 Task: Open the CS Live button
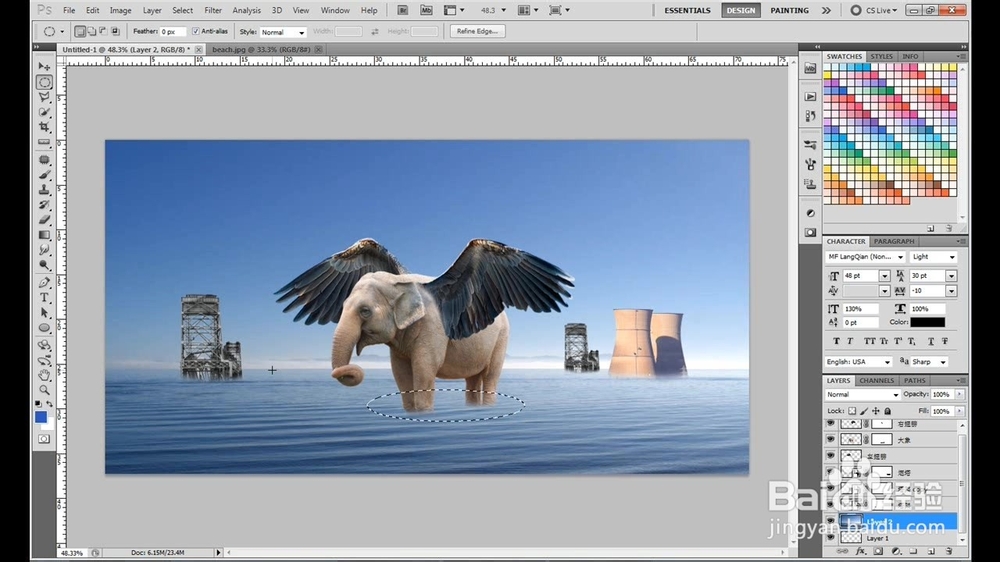point(874,10)
